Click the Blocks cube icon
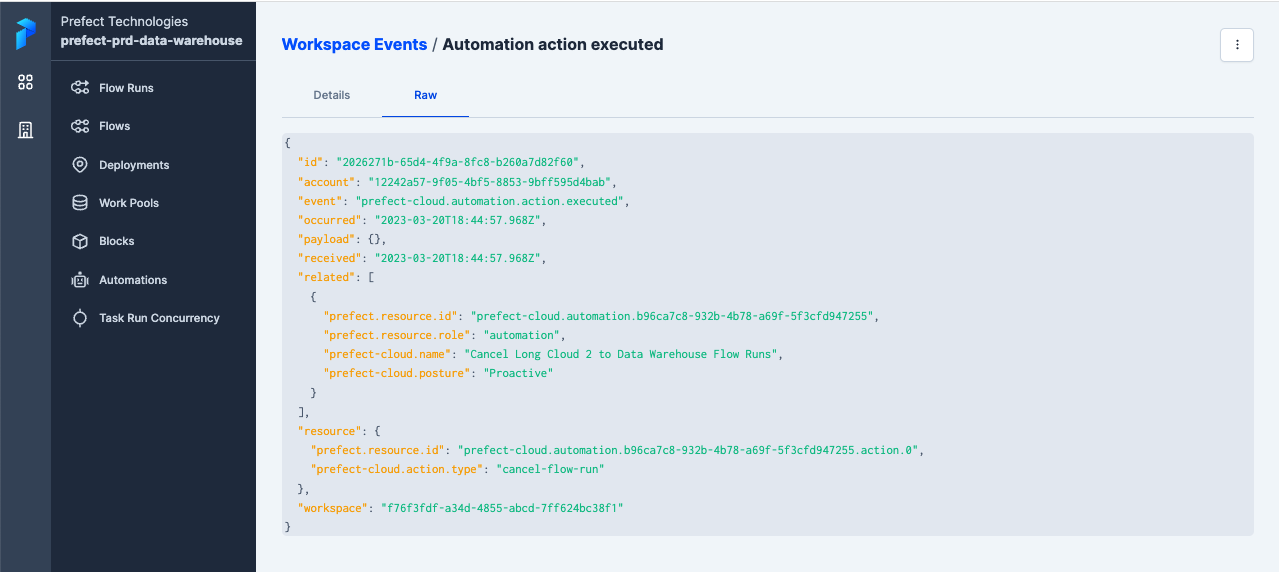The height and width of the screenshot is (572, 1279). pyautogui.click(x=80, y=241)
